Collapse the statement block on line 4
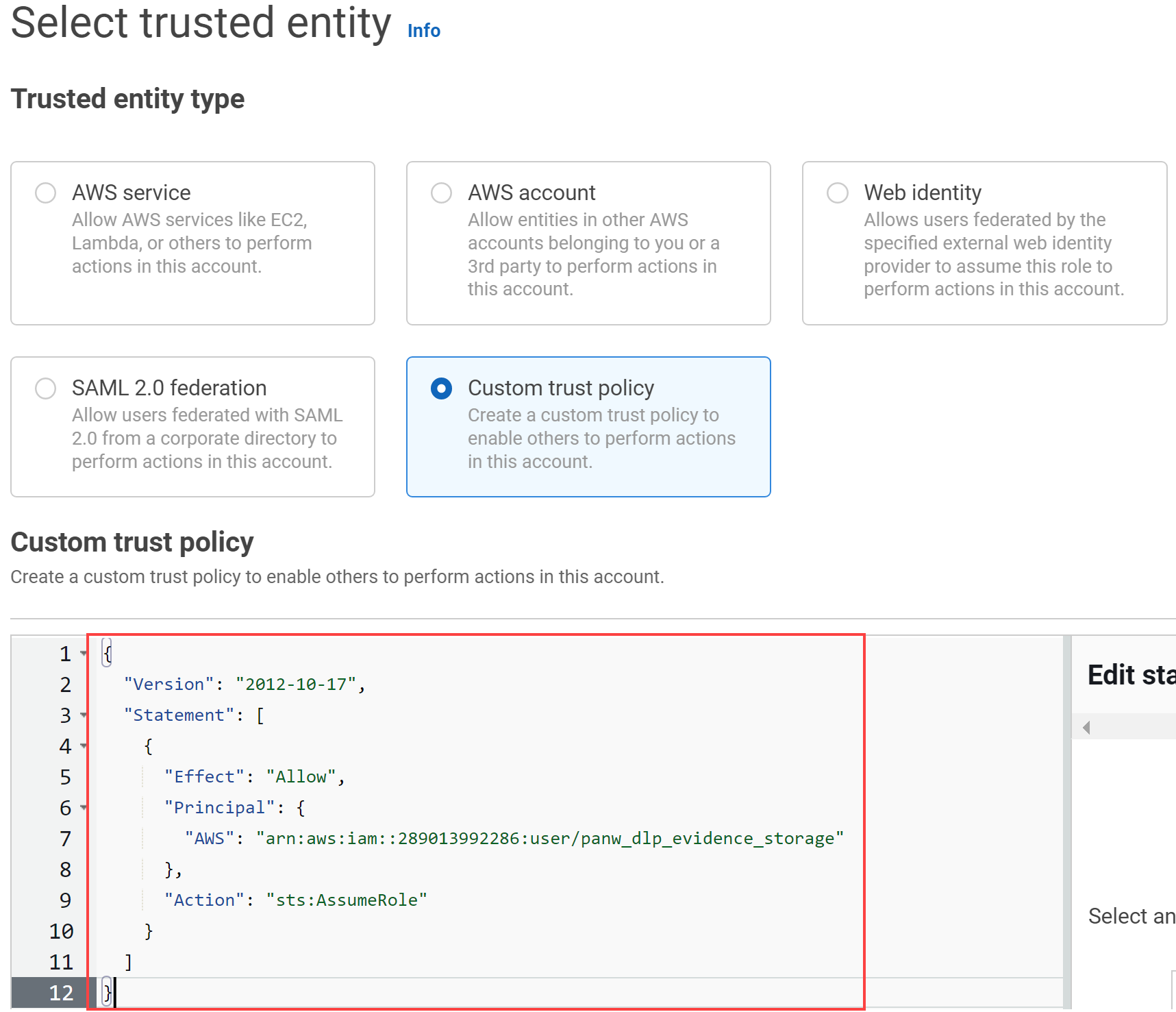Viewport: 1176px width, 1012px height. [82, 746]
